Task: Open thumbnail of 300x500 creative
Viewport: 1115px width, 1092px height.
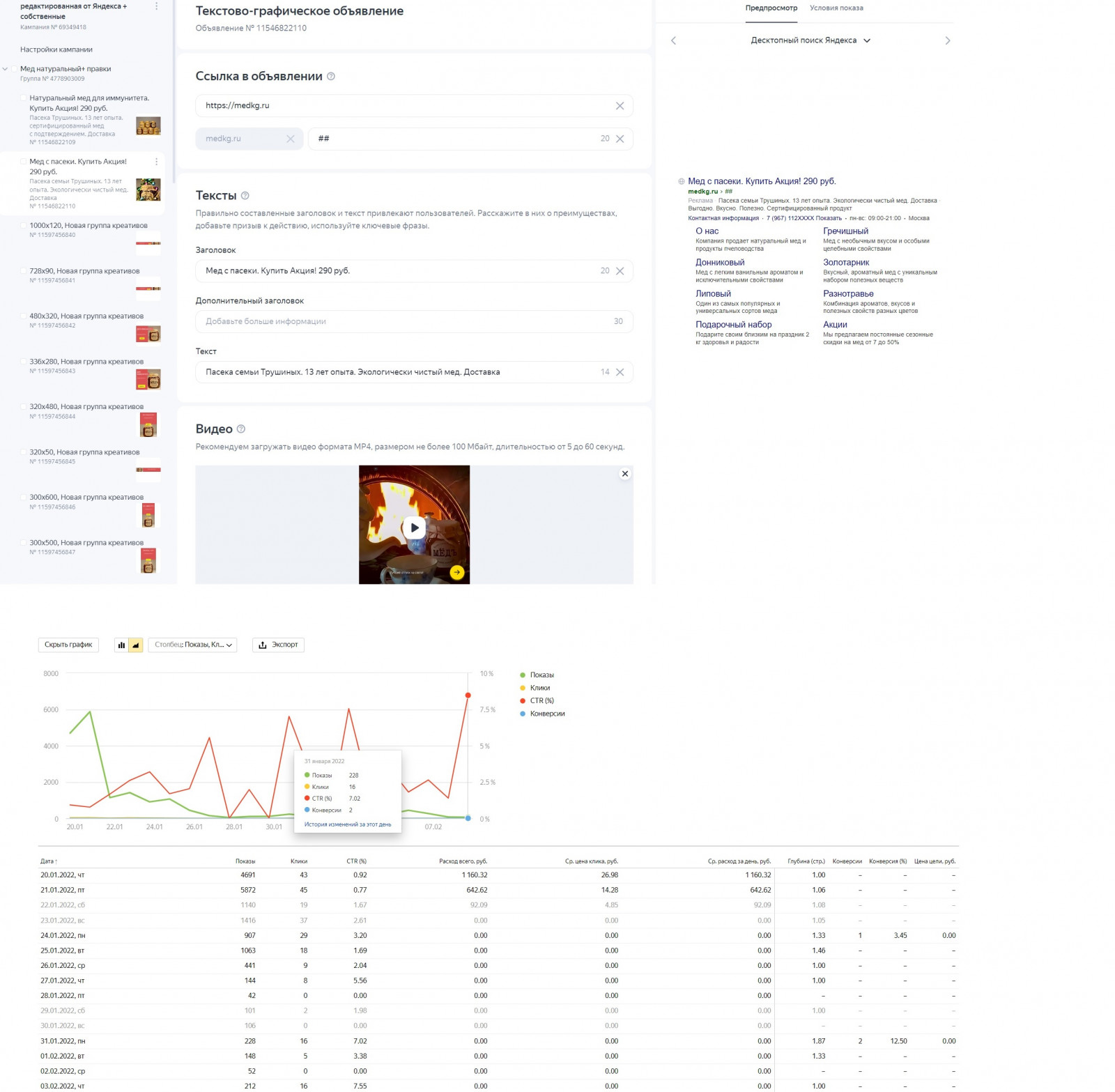Action: [148, 561]
